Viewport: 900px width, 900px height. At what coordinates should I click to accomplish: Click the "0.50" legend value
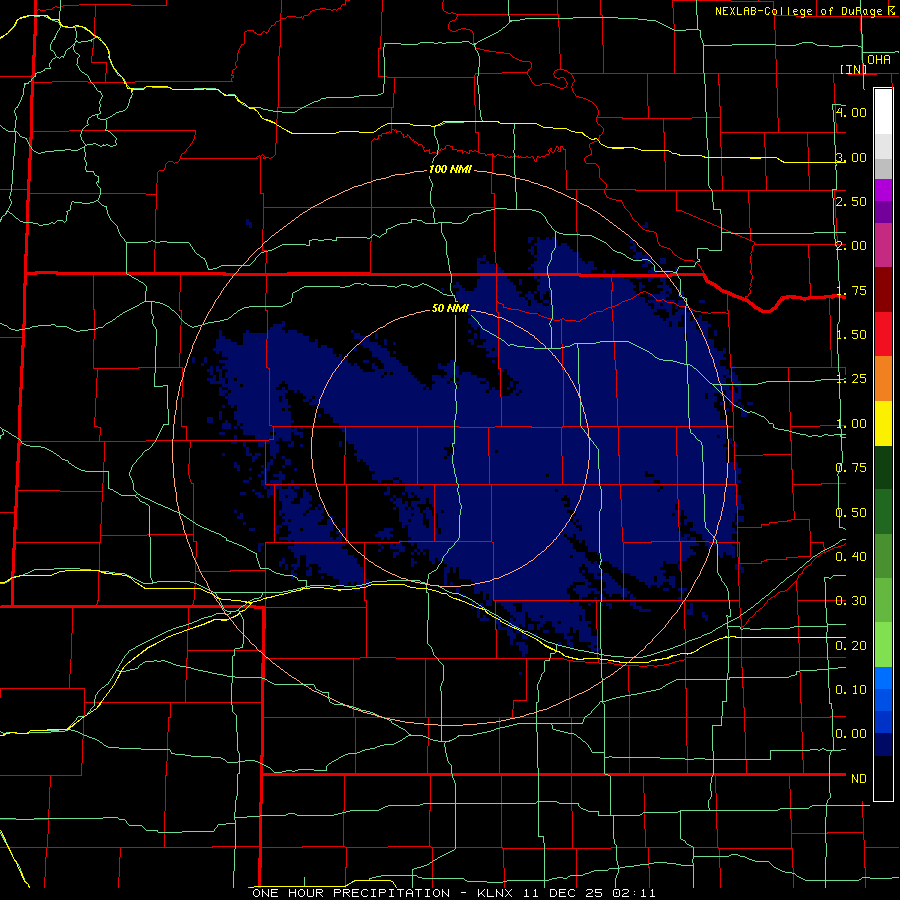(851, 513)
